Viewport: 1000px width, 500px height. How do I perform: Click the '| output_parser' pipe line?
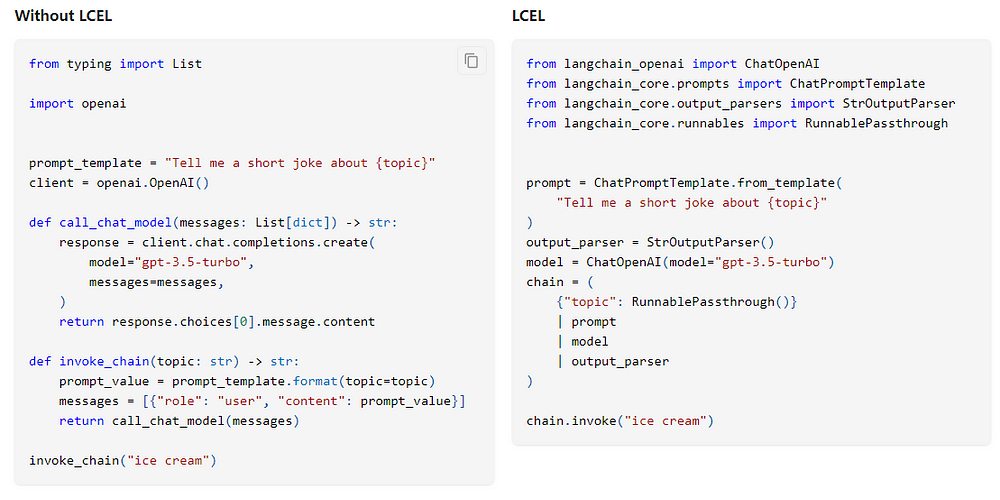[x=613, y=362]
